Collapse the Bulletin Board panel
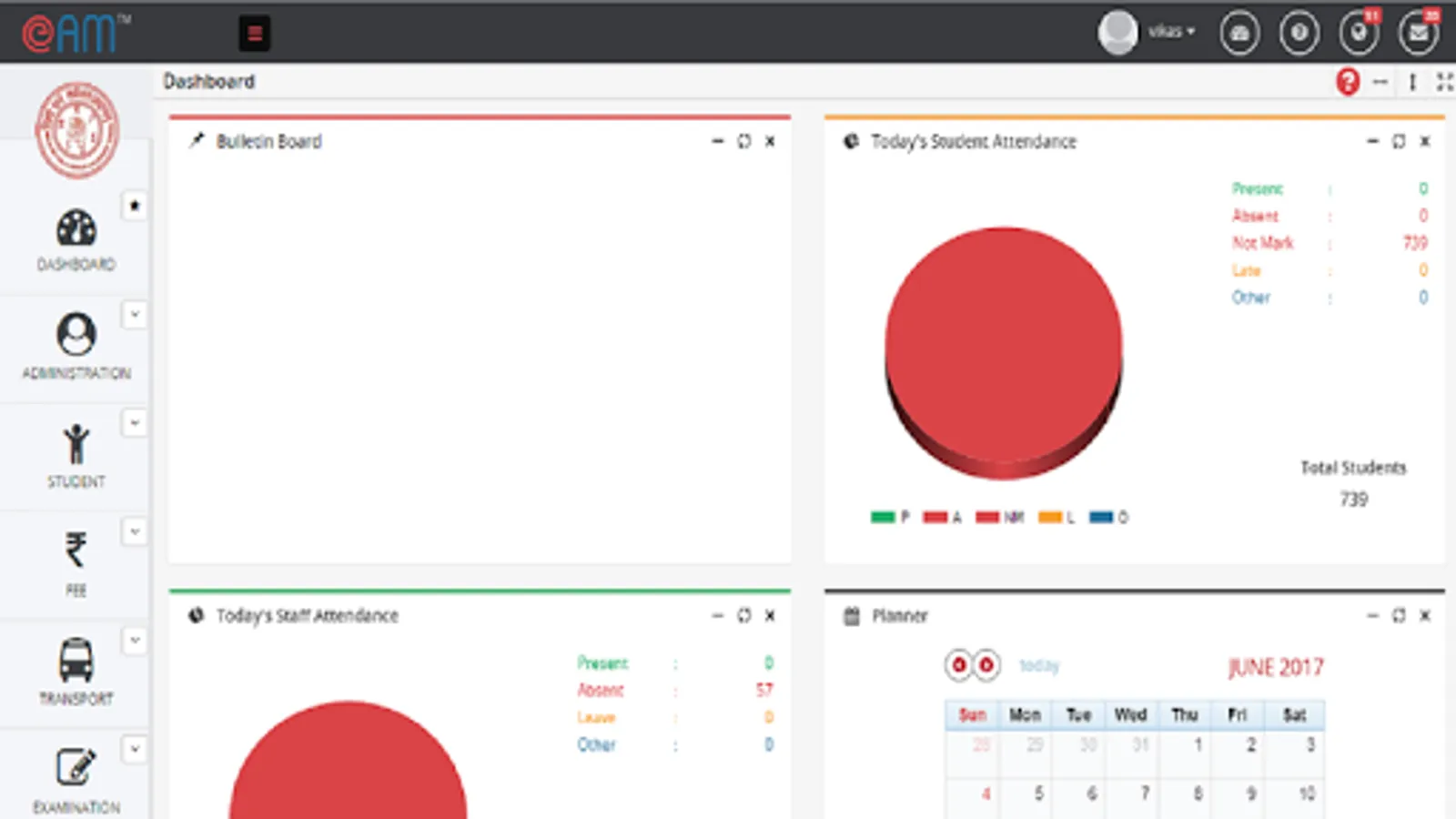Viewport: 1456px width, 819px height. pyautogui.click(x=718, y=141)
